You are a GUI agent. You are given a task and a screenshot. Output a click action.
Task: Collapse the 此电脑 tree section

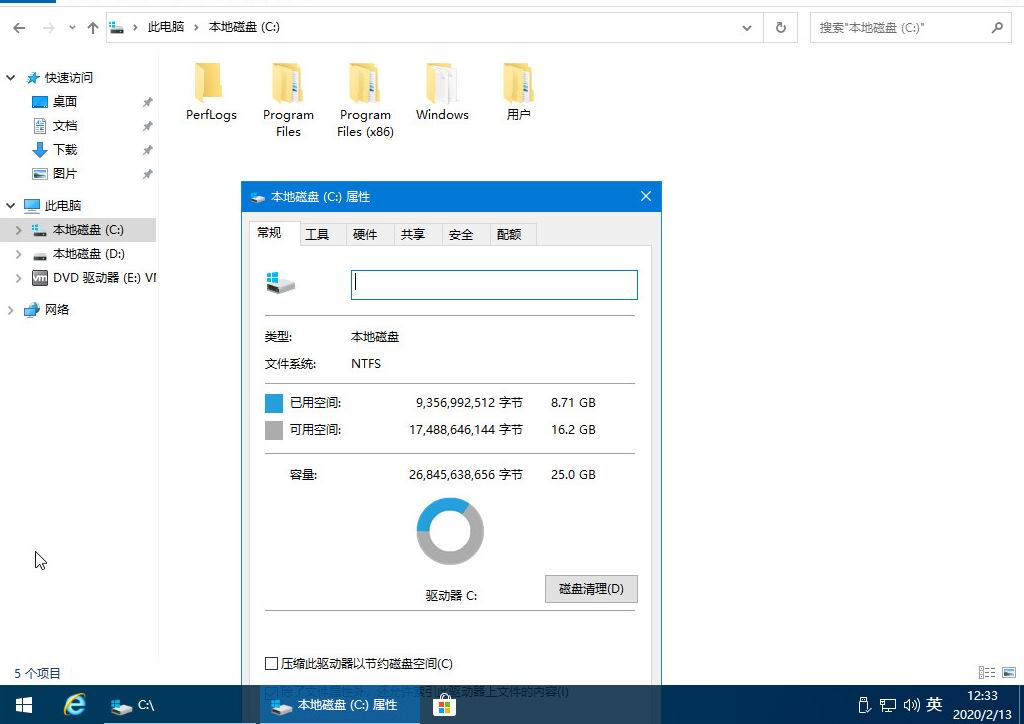point(10,206)
